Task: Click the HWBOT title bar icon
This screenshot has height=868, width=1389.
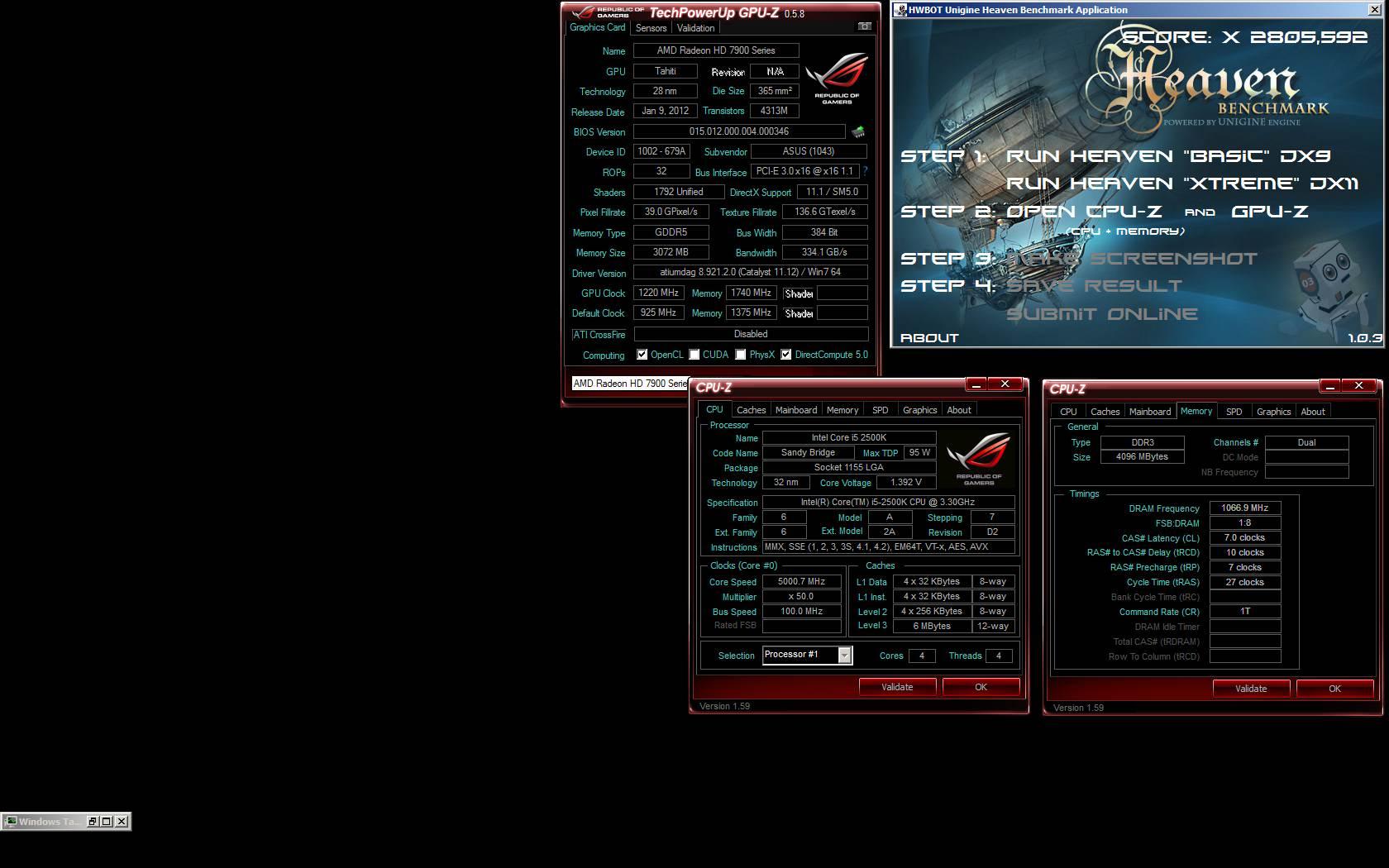Action: [x=900, y=10]
